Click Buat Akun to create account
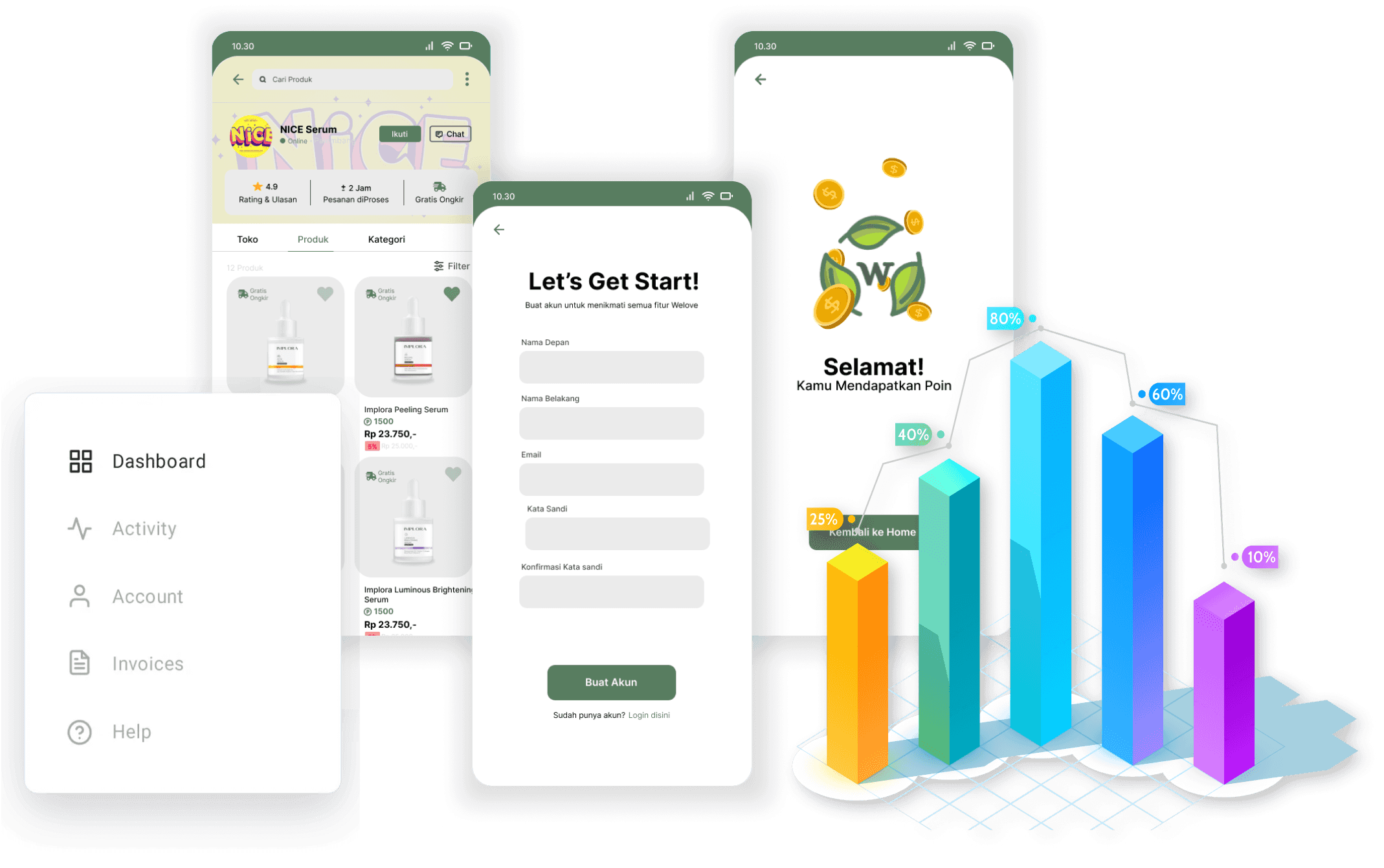Viewport: 1384px width, 868px height. point(611,683)
